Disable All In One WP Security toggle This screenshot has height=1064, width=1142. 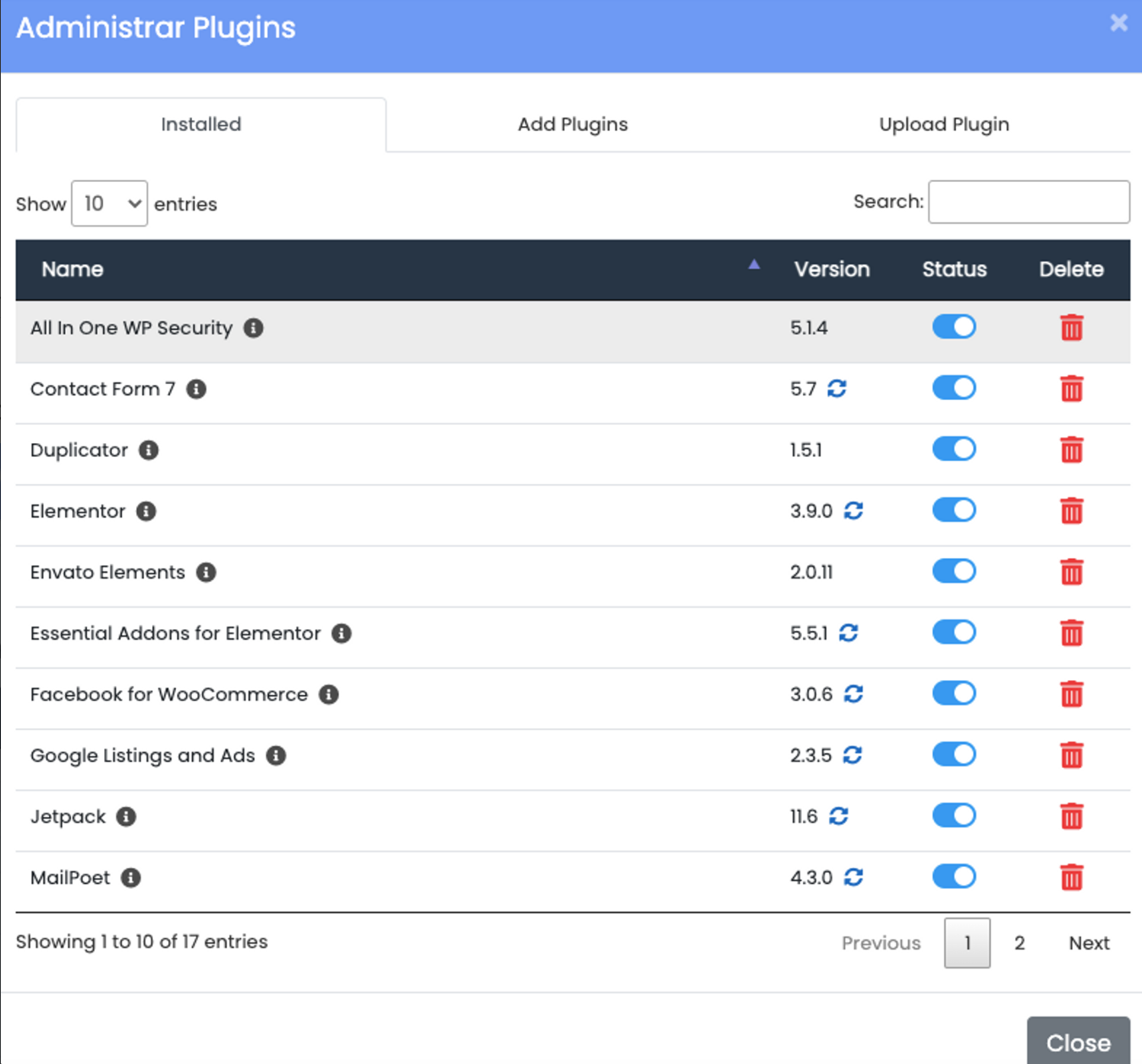tap(954, 326)
